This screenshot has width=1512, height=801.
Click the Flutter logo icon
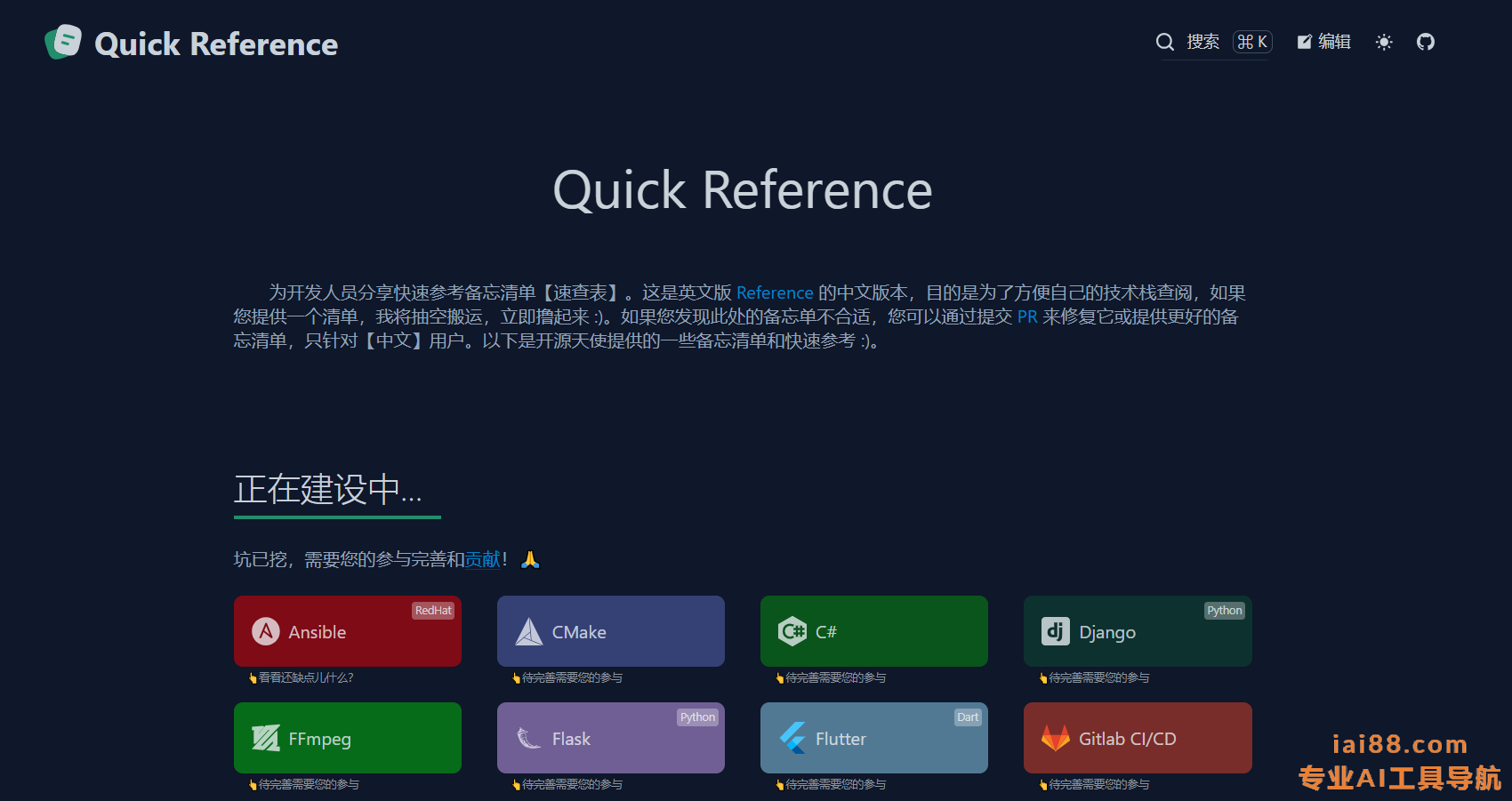792,738
